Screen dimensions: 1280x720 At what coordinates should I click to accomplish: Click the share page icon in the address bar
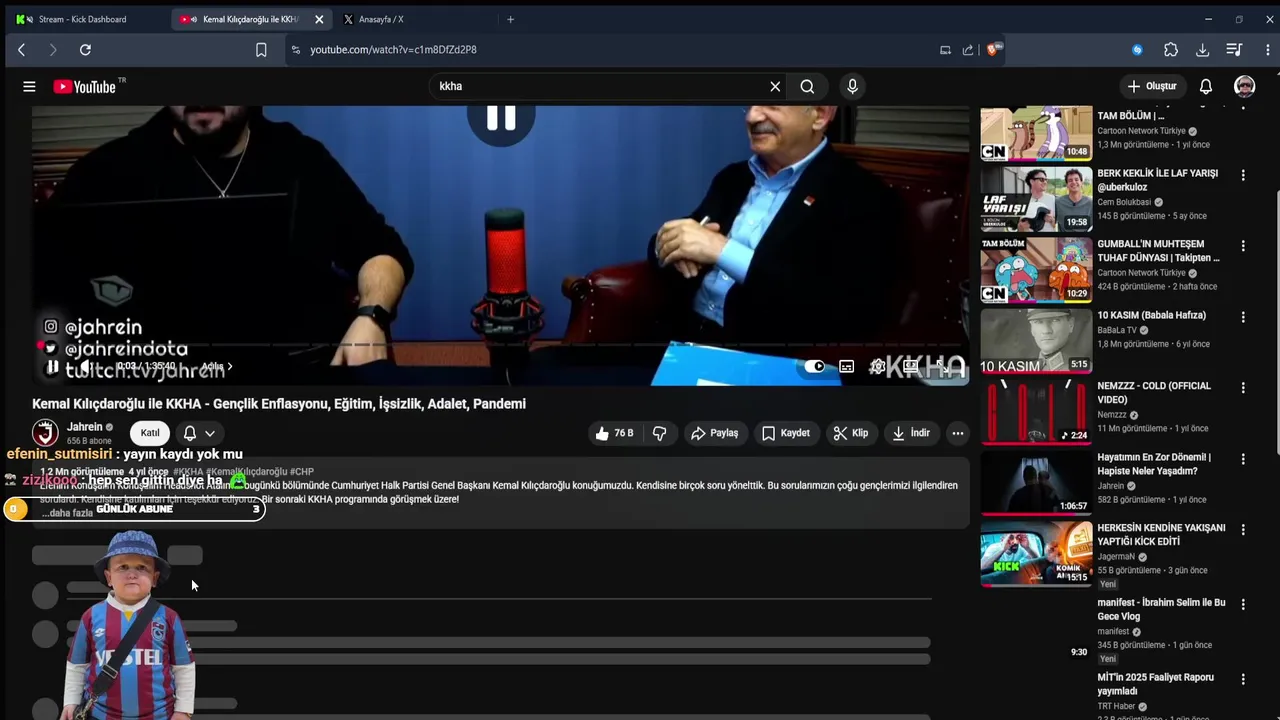(968, 50)
